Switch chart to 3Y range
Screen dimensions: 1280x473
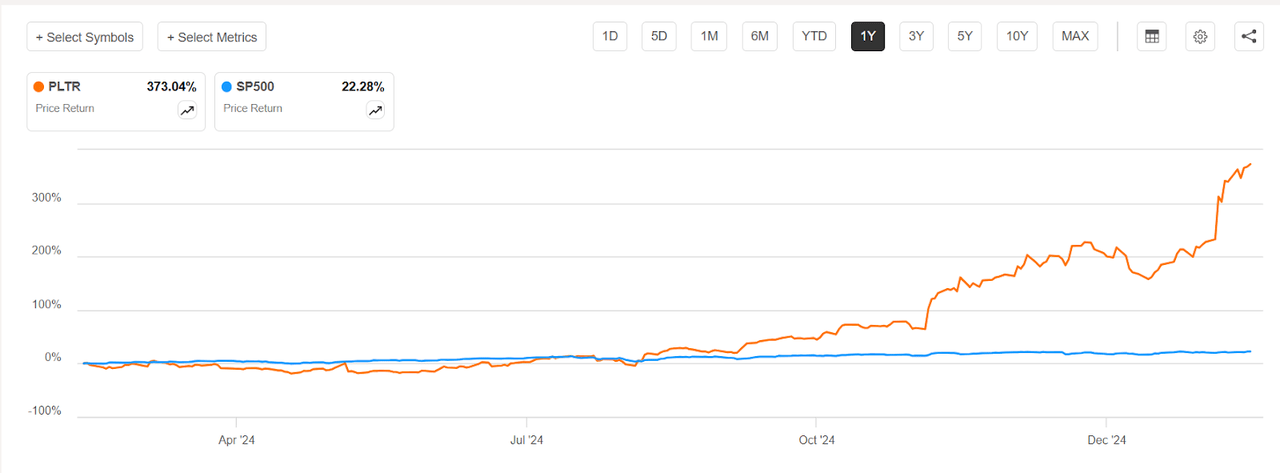pyautogui.click(x=916, y=37)
